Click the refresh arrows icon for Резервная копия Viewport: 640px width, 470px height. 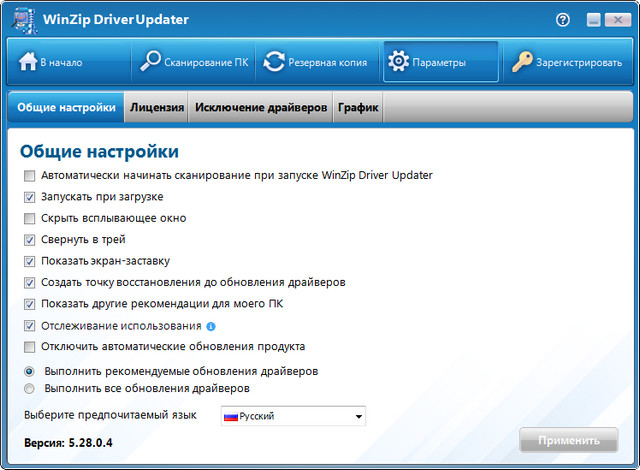tap(274, 62)
